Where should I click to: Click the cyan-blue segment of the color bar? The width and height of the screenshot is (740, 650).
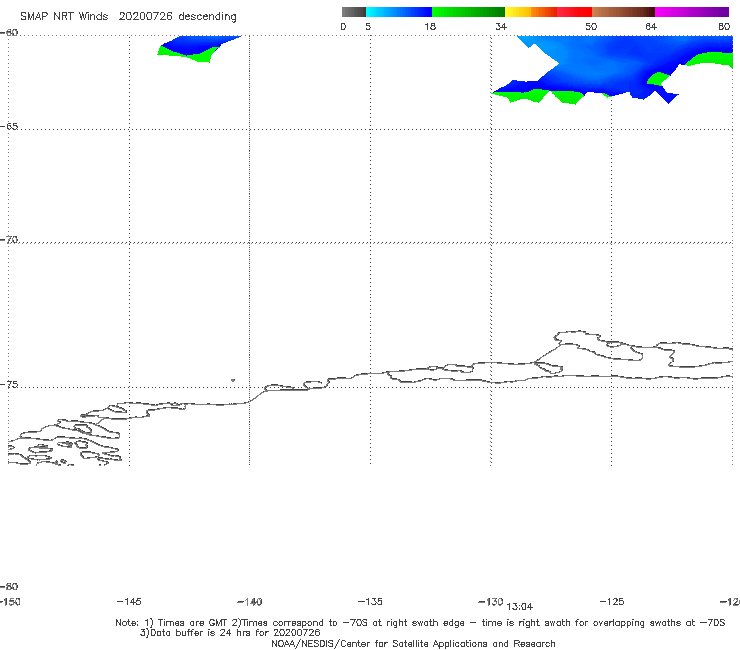click(x=399, y=12)
